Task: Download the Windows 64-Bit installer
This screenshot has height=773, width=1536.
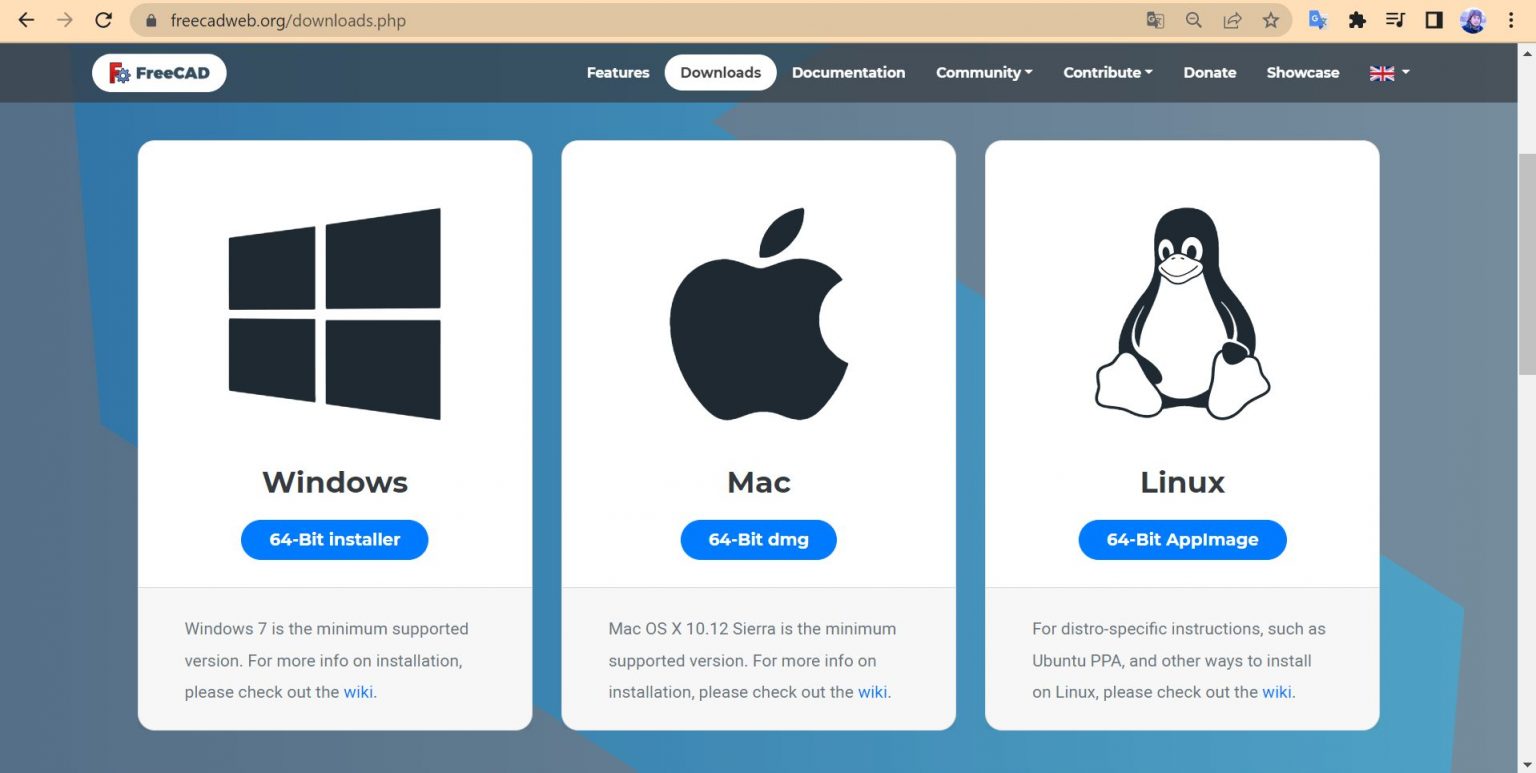Action: coord(334,540)
